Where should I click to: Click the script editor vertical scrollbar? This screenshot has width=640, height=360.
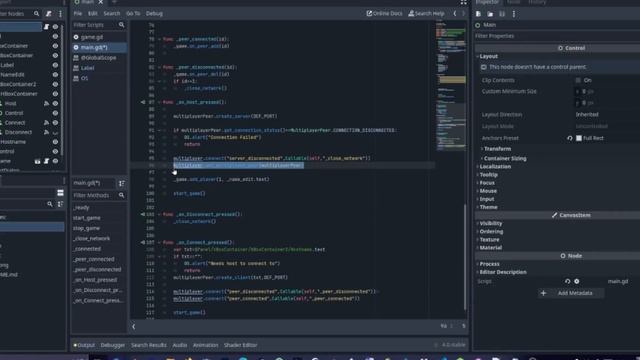465,257
